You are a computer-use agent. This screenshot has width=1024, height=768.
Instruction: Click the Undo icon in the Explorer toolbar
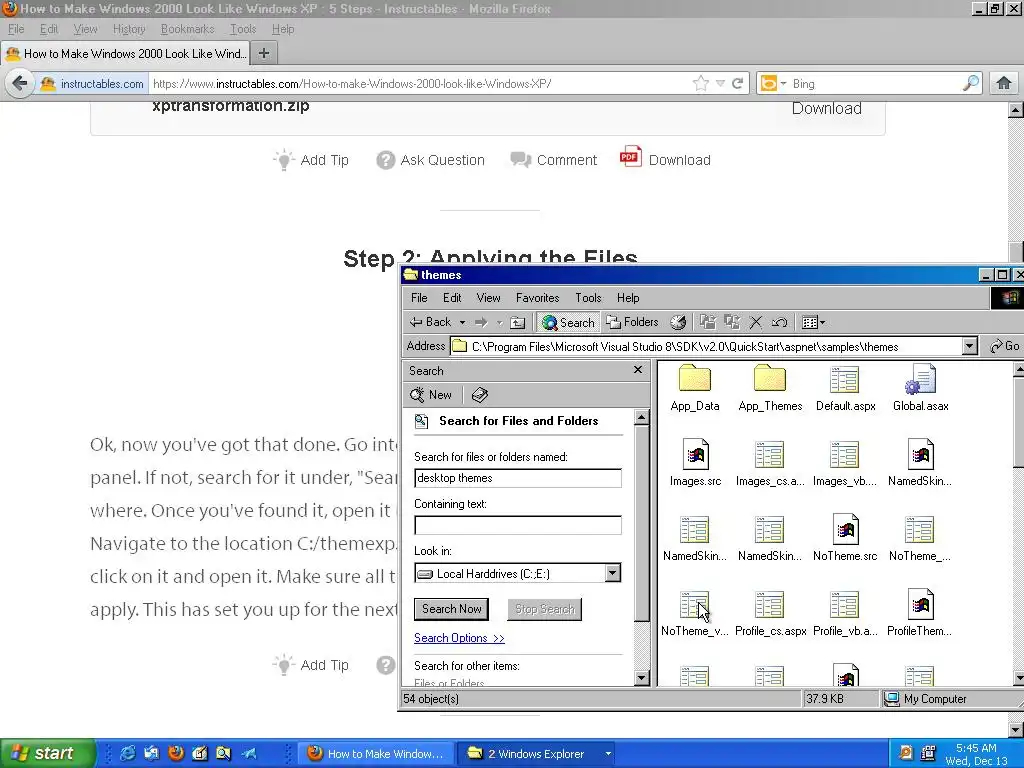779,322
